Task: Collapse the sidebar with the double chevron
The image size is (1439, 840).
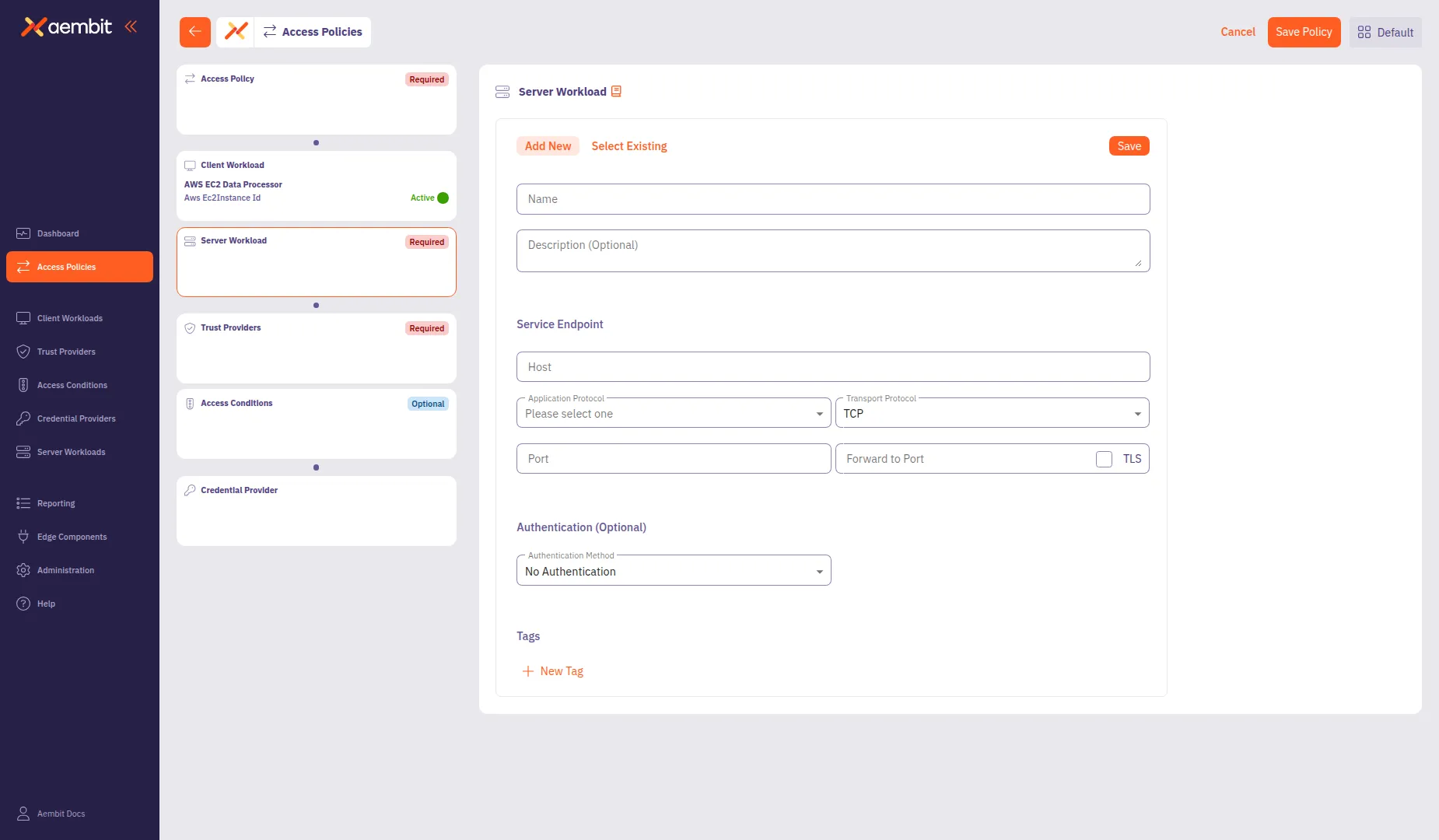Action: [x=131, y=26]
